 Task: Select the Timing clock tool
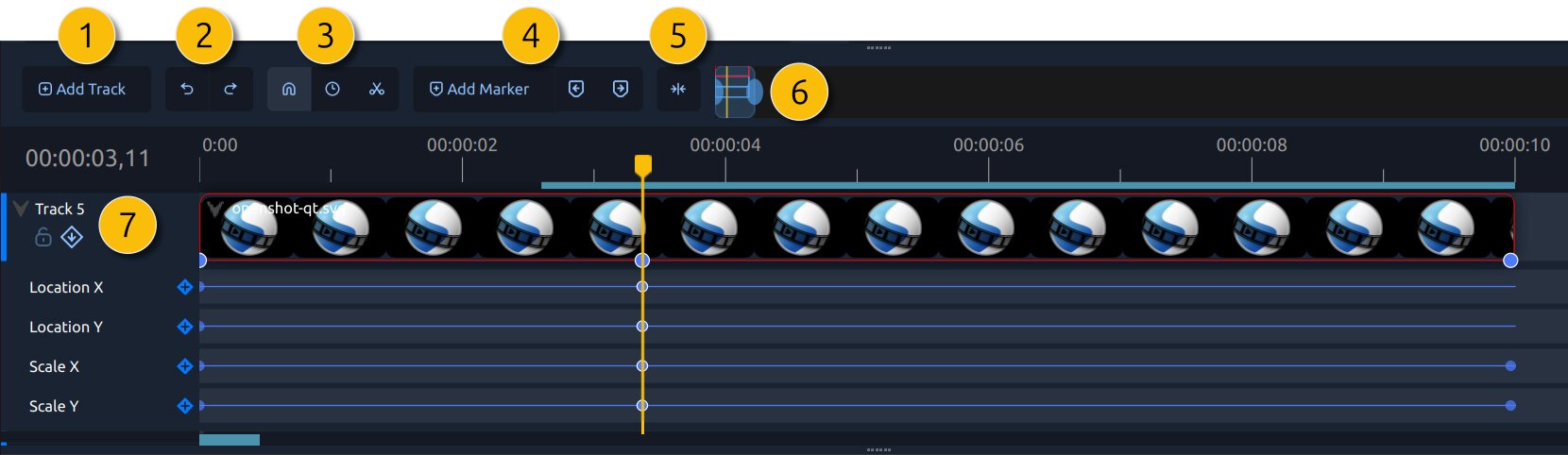(332, 89)
